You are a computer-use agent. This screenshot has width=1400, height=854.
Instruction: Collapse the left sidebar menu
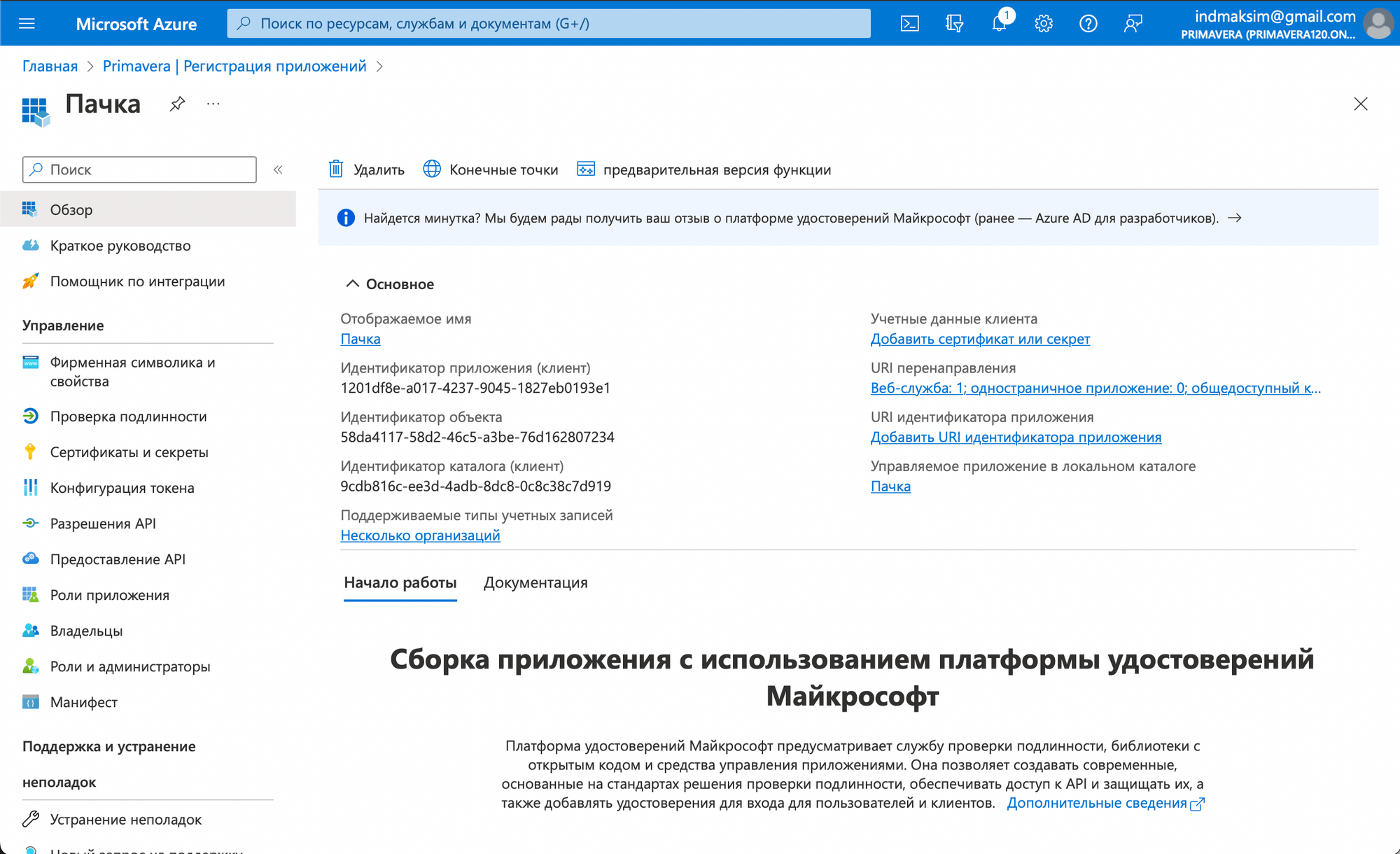tap(278, 169)
